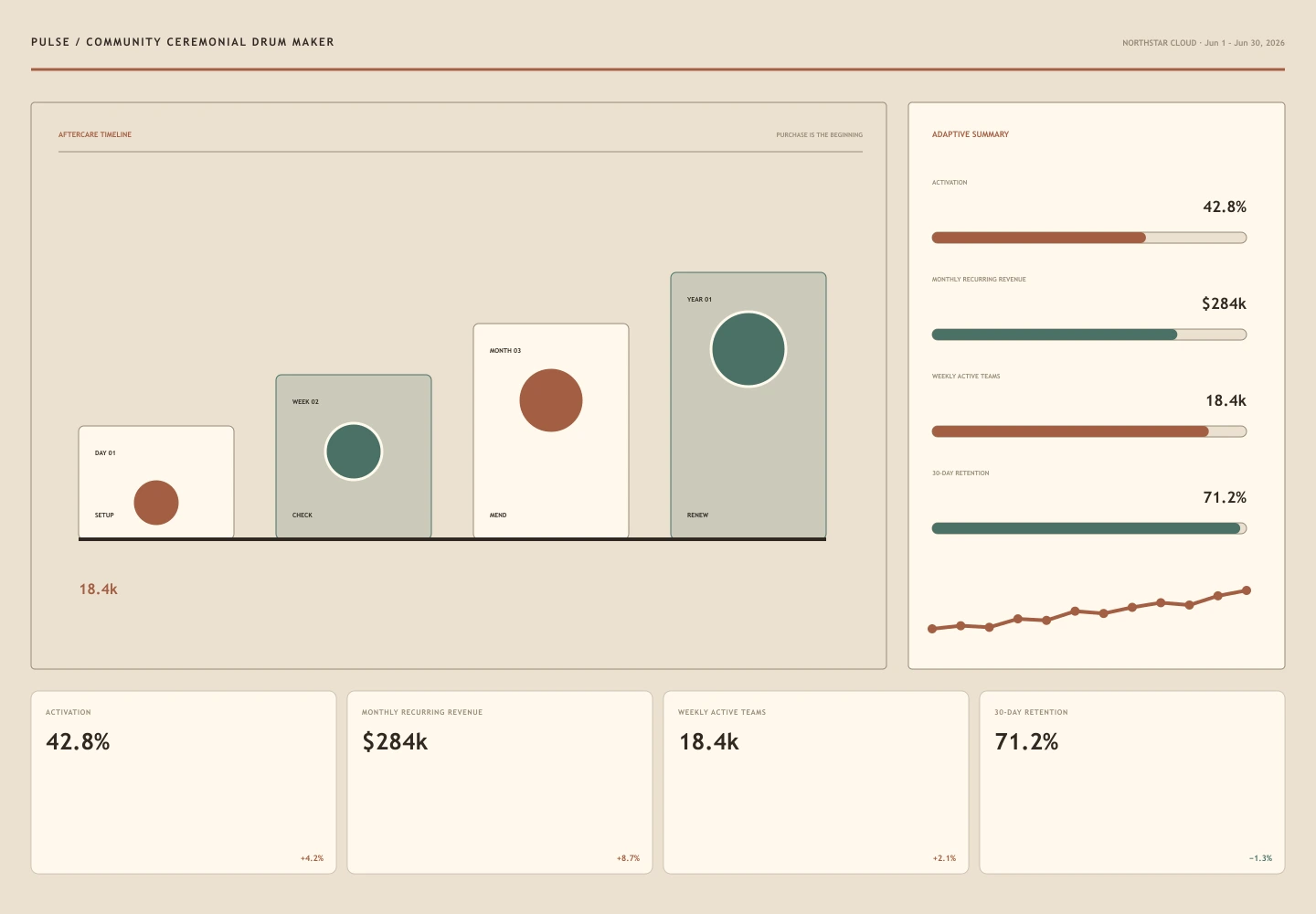1316x914 pixels.
Task: Select the green circle in the Week 02 card
Action: (354, 452)
